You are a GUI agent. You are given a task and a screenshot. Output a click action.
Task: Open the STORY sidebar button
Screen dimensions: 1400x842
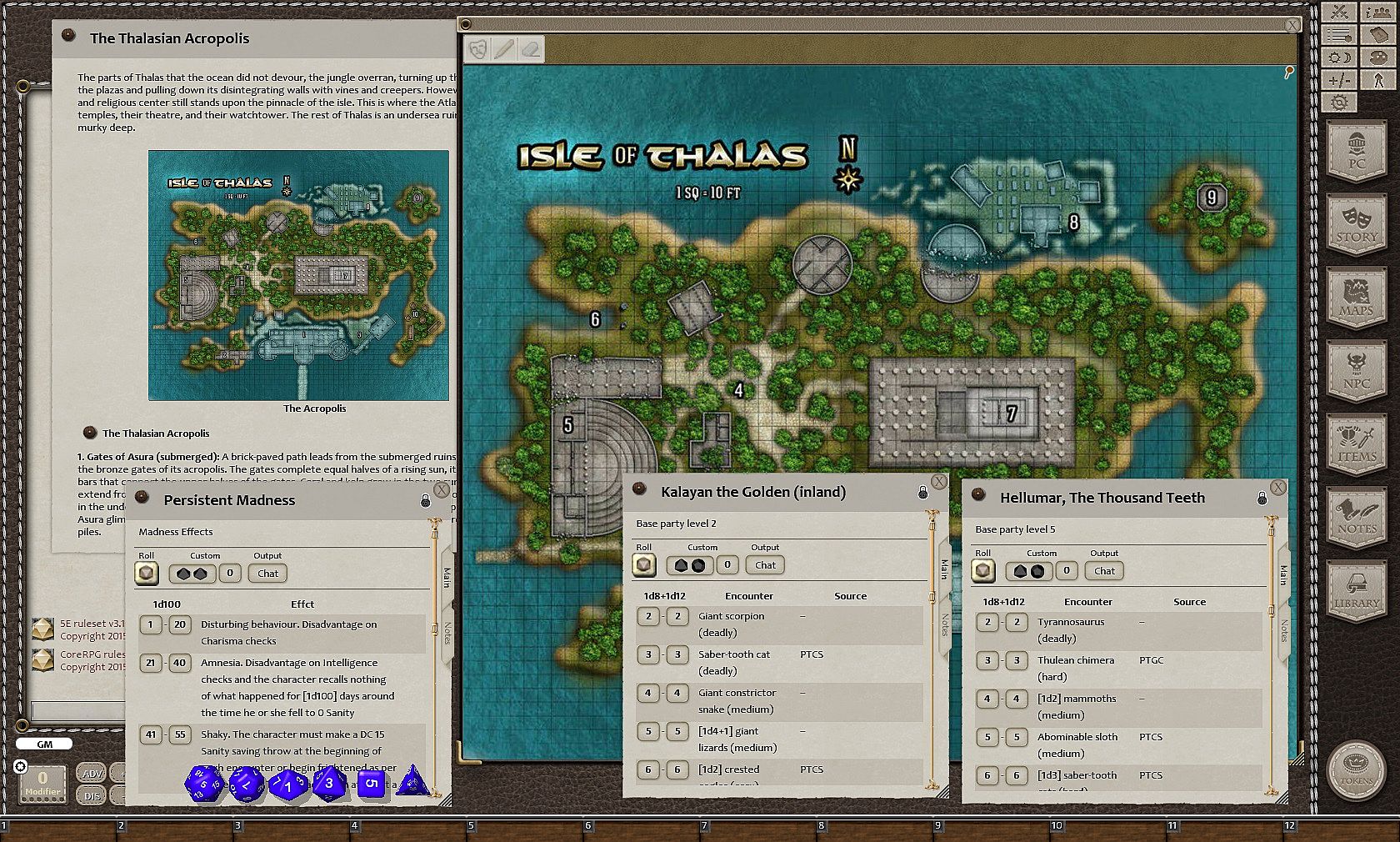(1357, 223)
